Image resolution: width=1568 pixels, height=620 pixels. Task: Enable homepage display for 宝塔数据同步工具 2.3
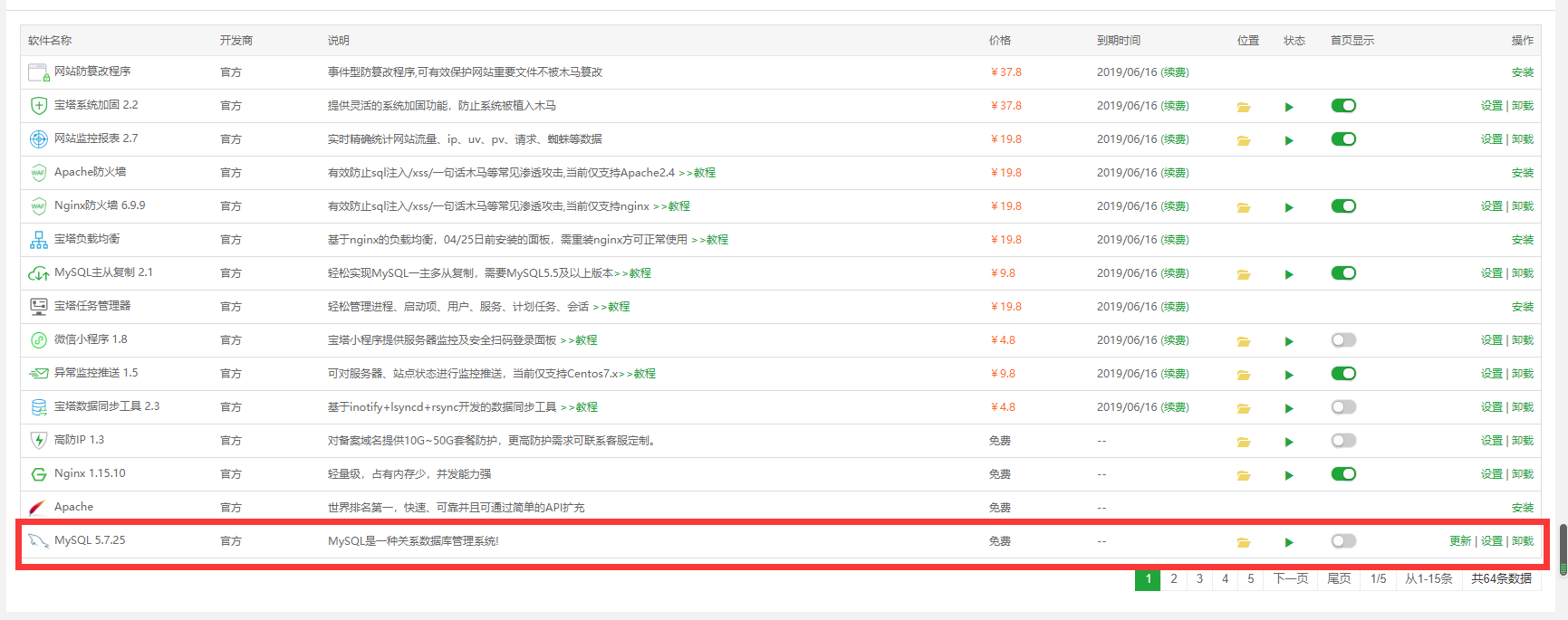click(x=1343, y=407)
